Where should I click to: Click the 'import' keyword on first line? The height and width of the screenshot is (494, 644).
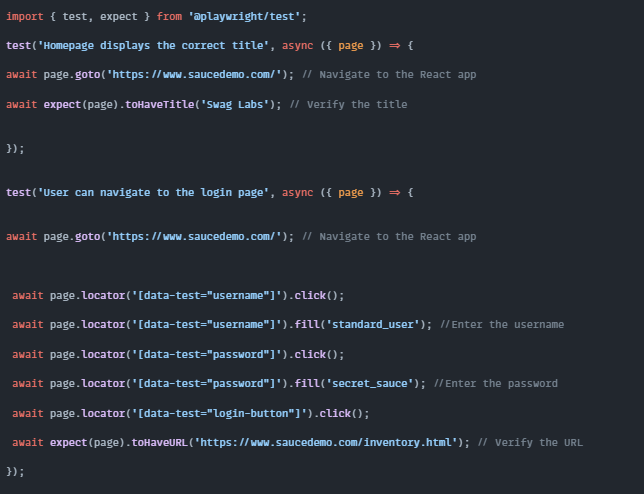coord(24,17)
